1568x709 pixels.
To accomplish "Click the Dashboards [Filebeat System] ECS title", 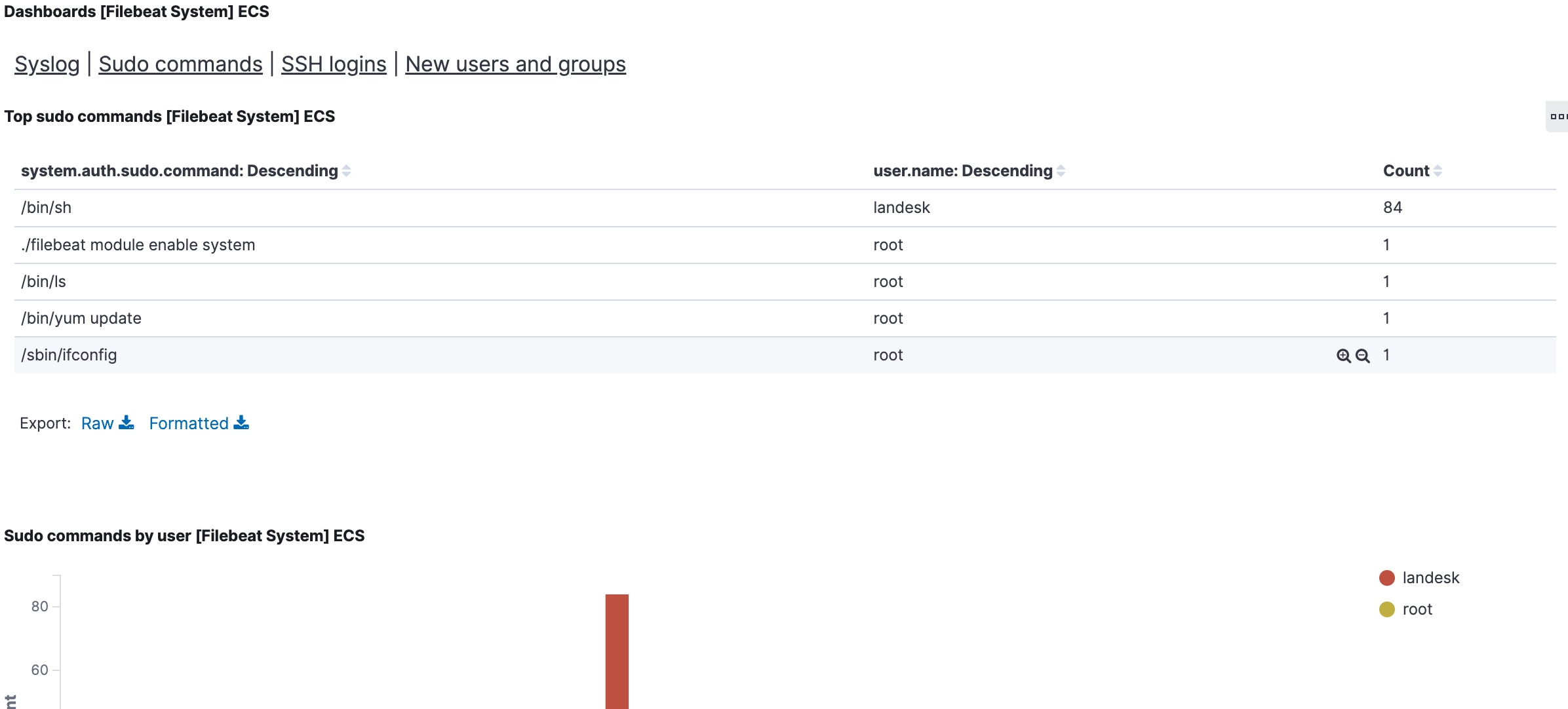I will (136, 12).
